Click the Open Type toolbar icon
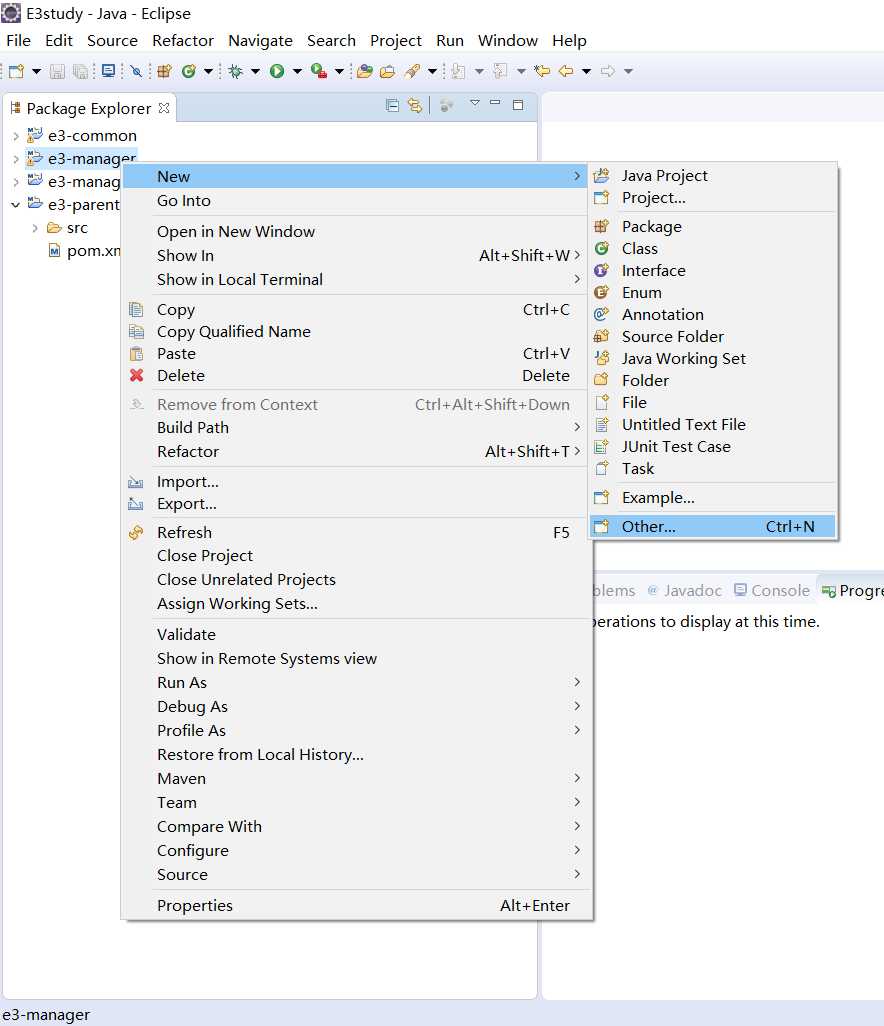This screenshot has height=1026, width=884. 365,71
